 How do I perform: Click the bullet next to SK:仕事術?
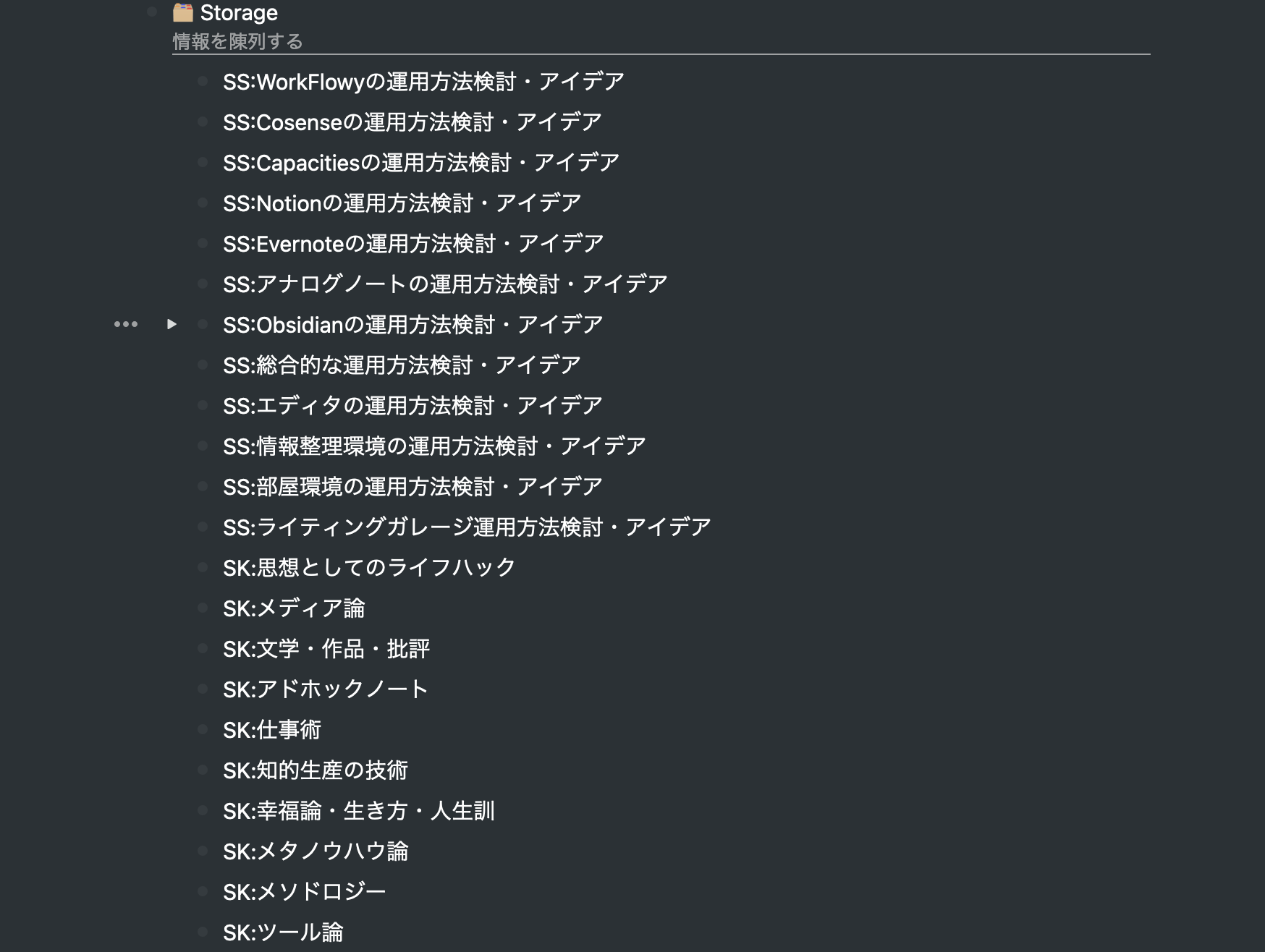click(203, 731)
